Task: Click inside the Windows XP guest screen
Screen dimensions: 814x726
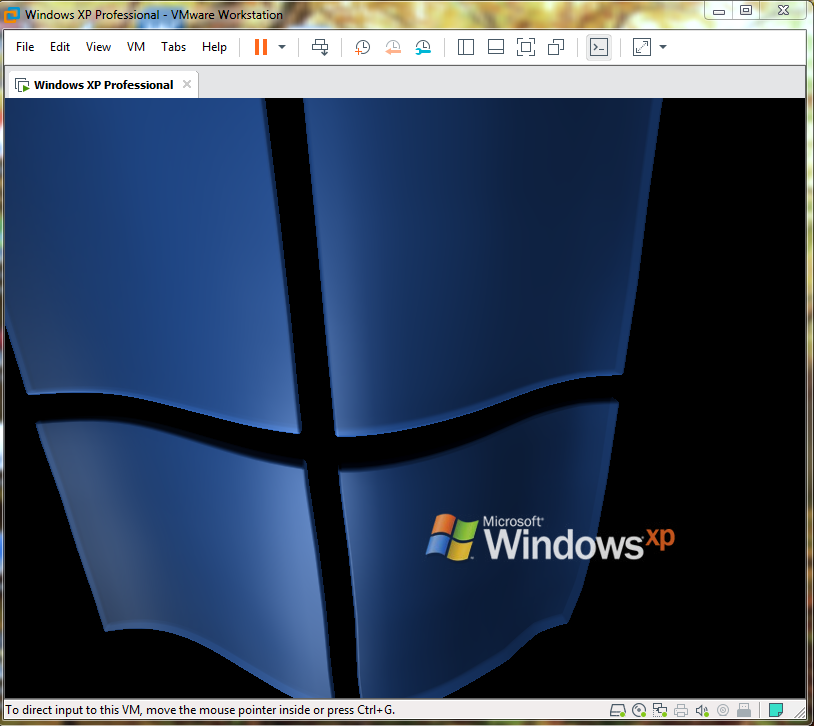Action: click(405, 398)
